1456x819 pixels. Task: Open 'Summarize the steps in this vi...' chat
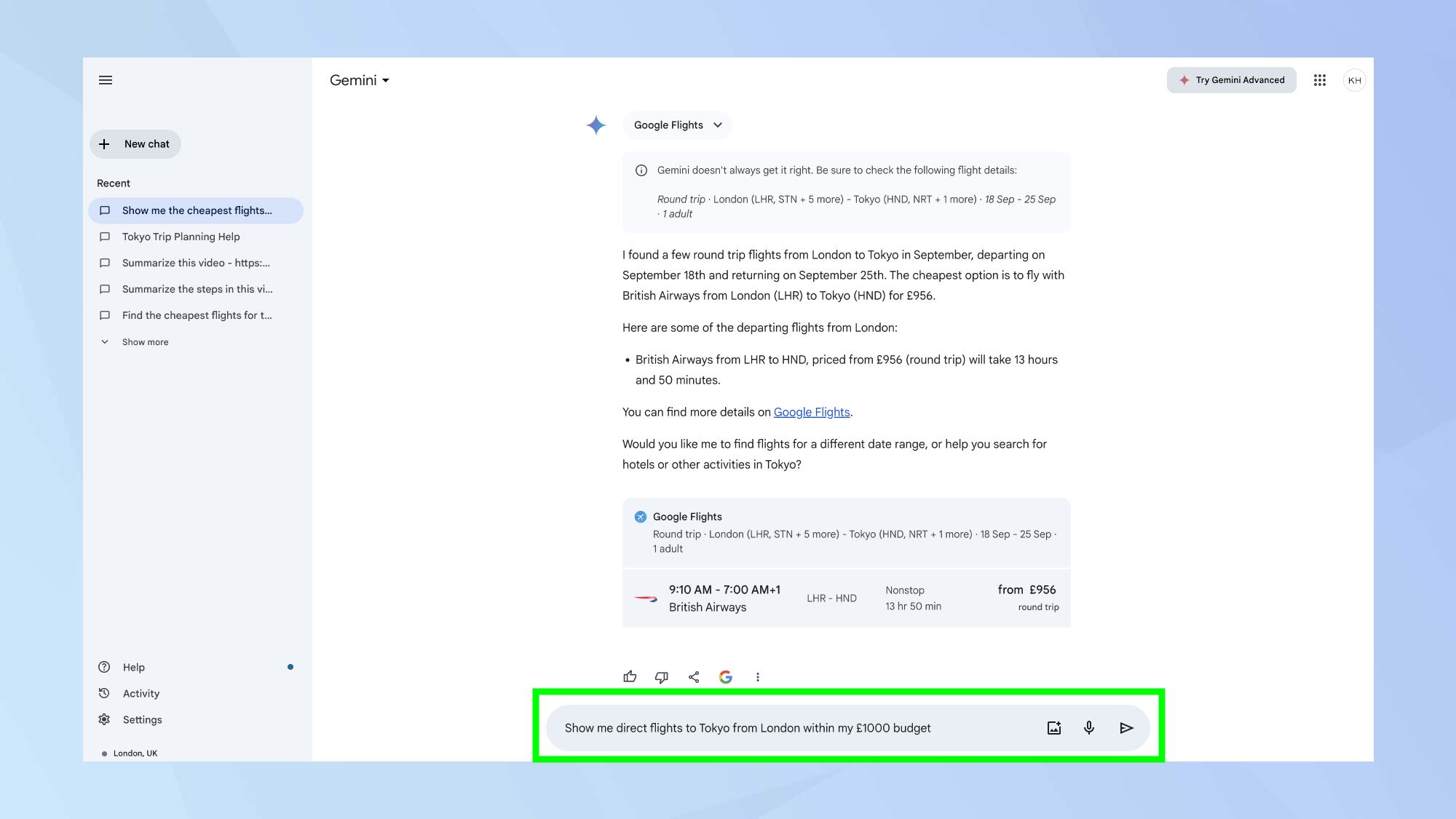pyautogui.click(x=196, y=289)
